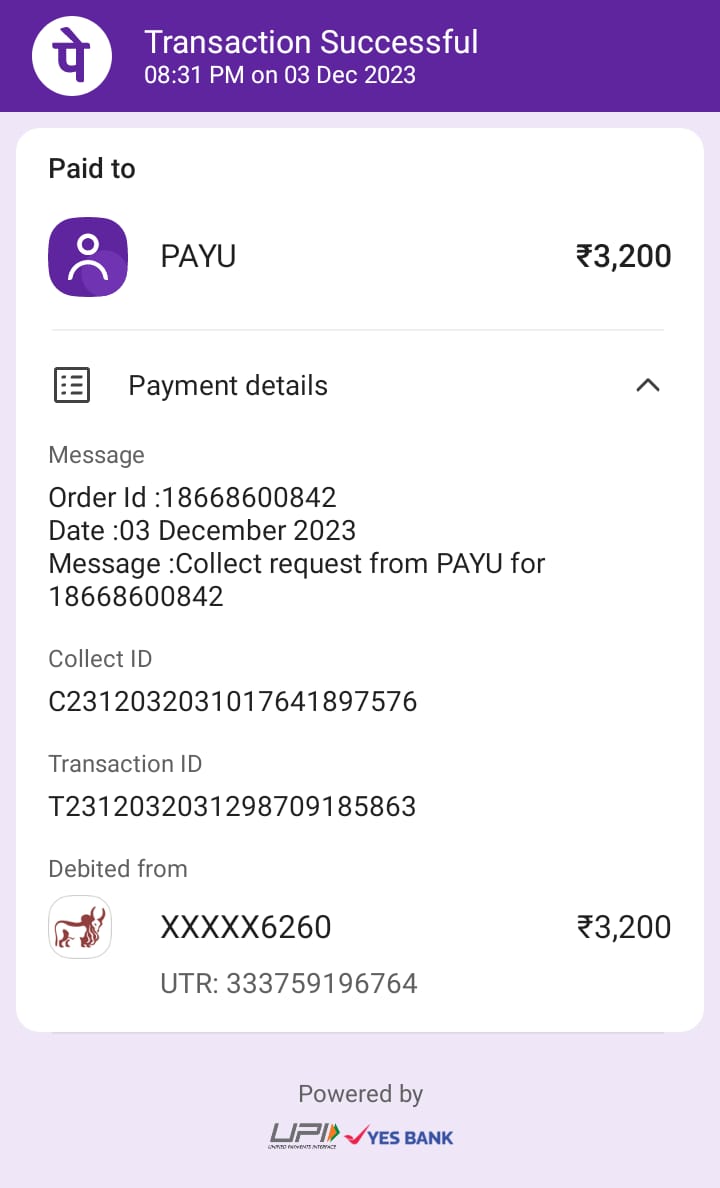
Task: Tap the YES BANK logo
Action: pyautogui.click(x=399, y=1136)
